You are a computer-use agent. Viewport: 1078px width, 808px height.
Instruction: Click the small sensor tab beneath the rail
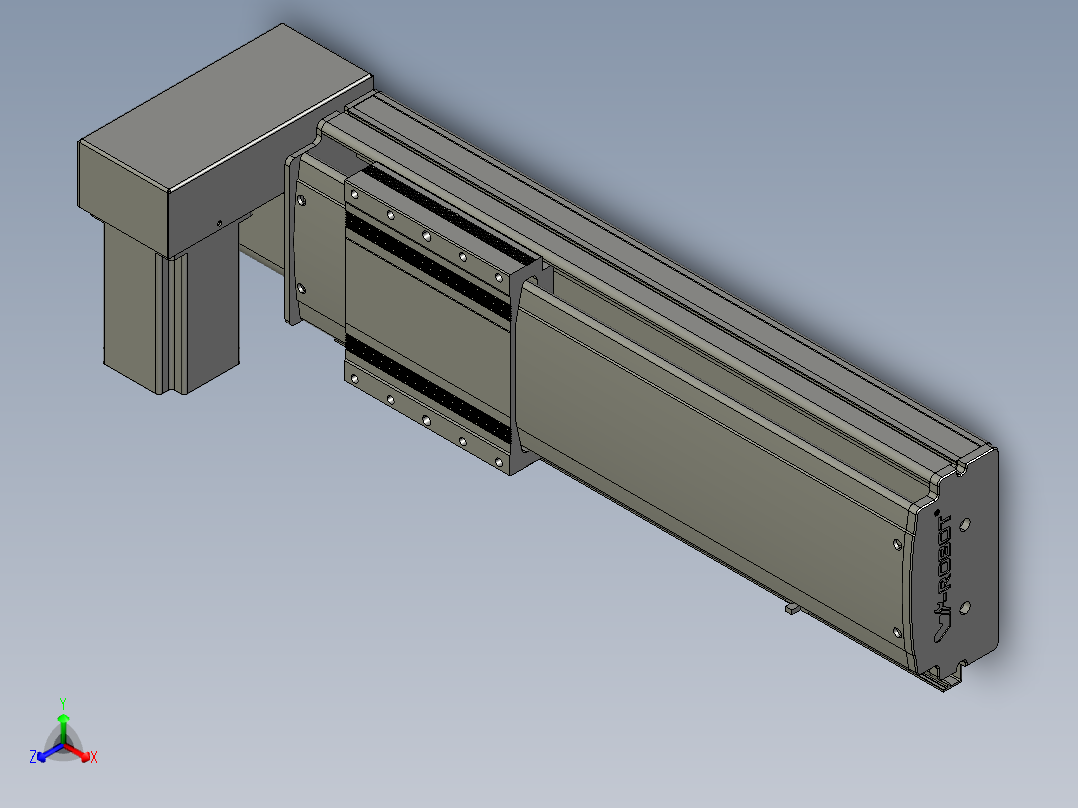pos(792,609)
